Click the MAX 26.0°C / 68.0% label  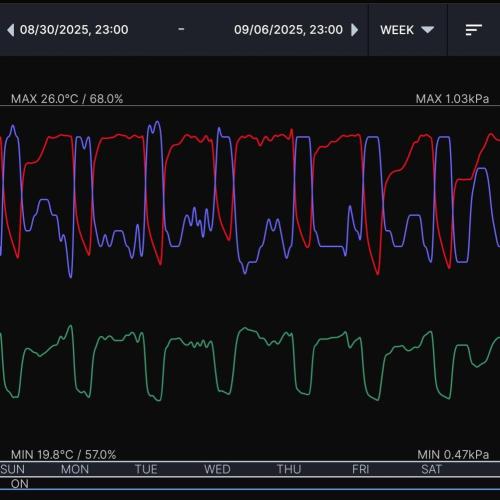[x=67, y=99]
